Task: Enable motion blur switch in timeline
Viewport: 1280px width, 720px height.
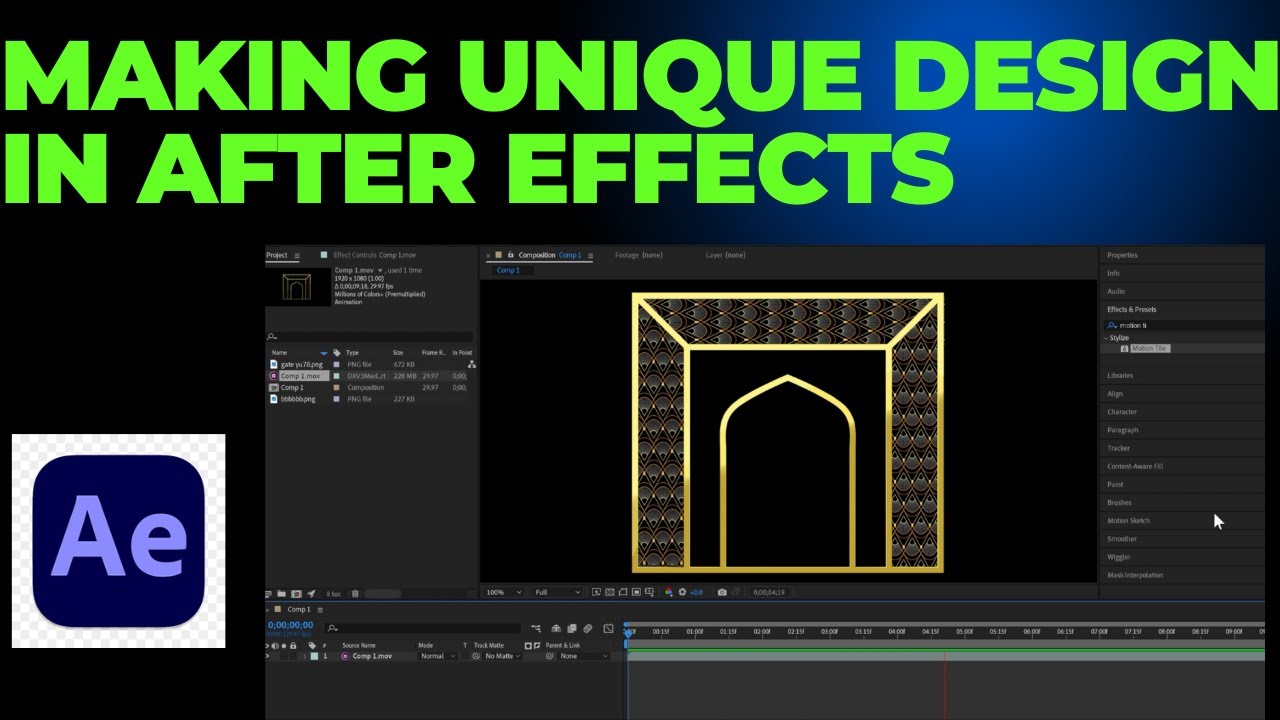Action: click(588, 629)
